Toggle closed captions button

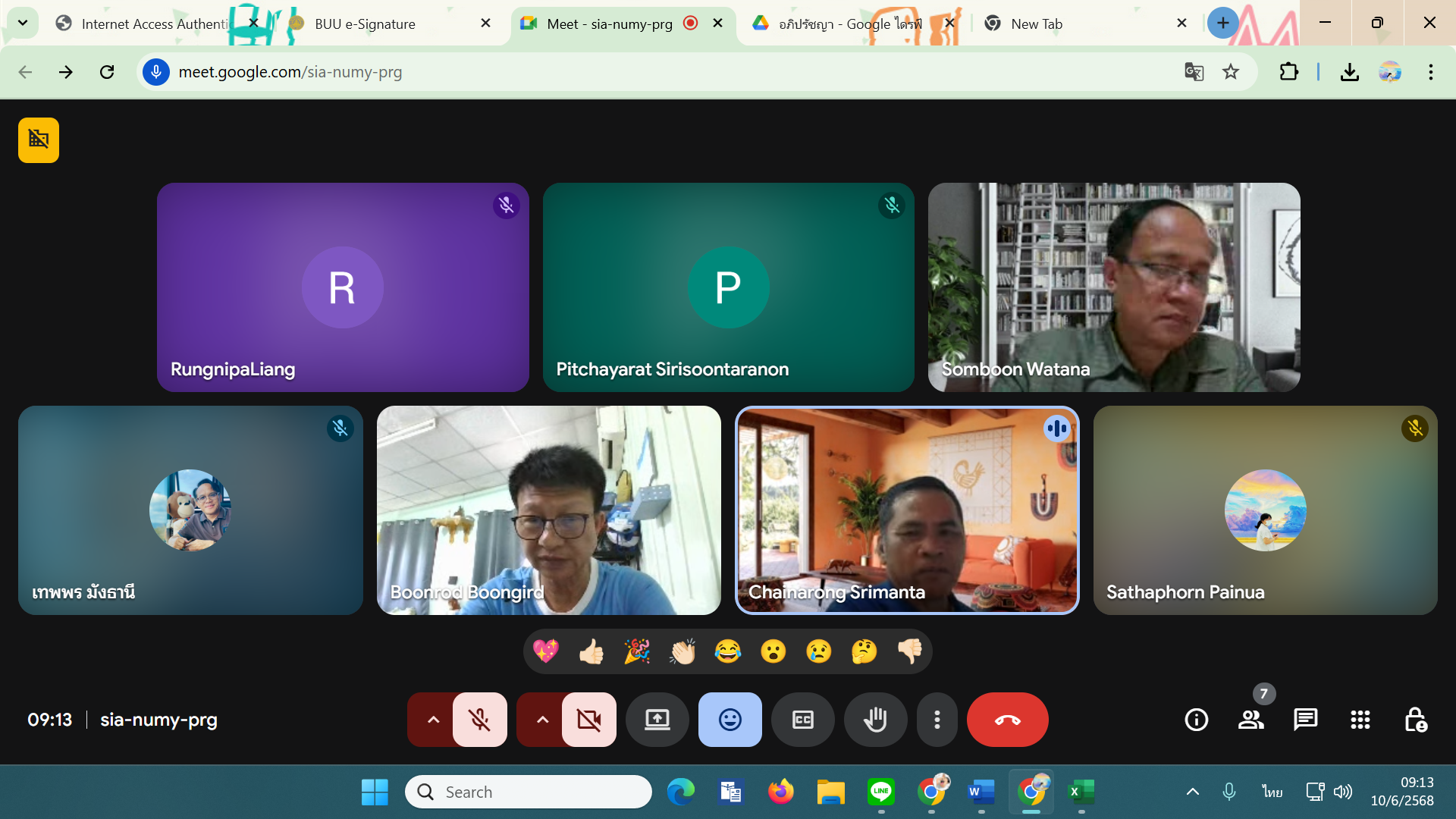[x=803, y=720]
